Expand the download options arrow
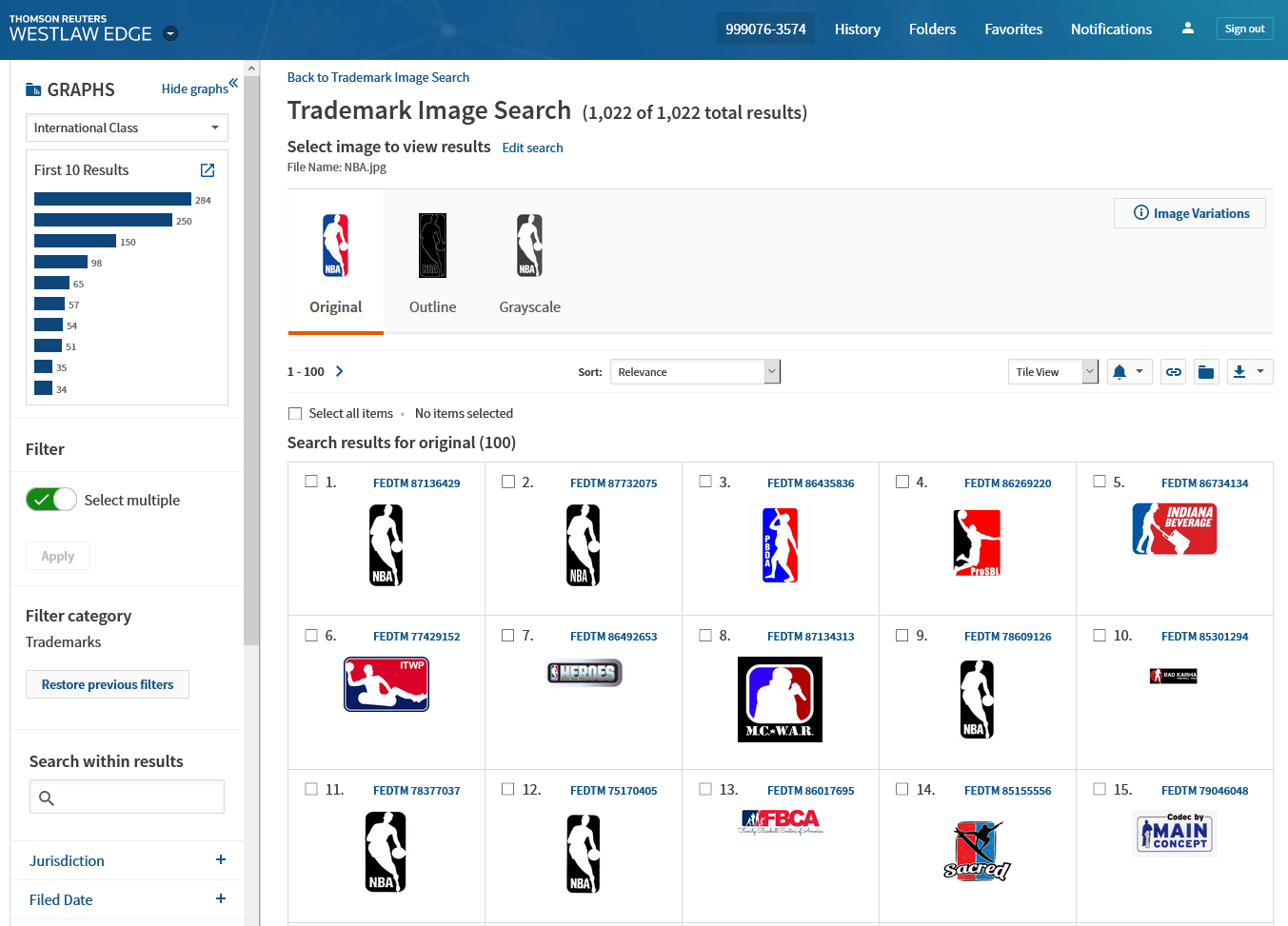The width and height of the screenshot is (1288, 926). tap(1260, 372)
